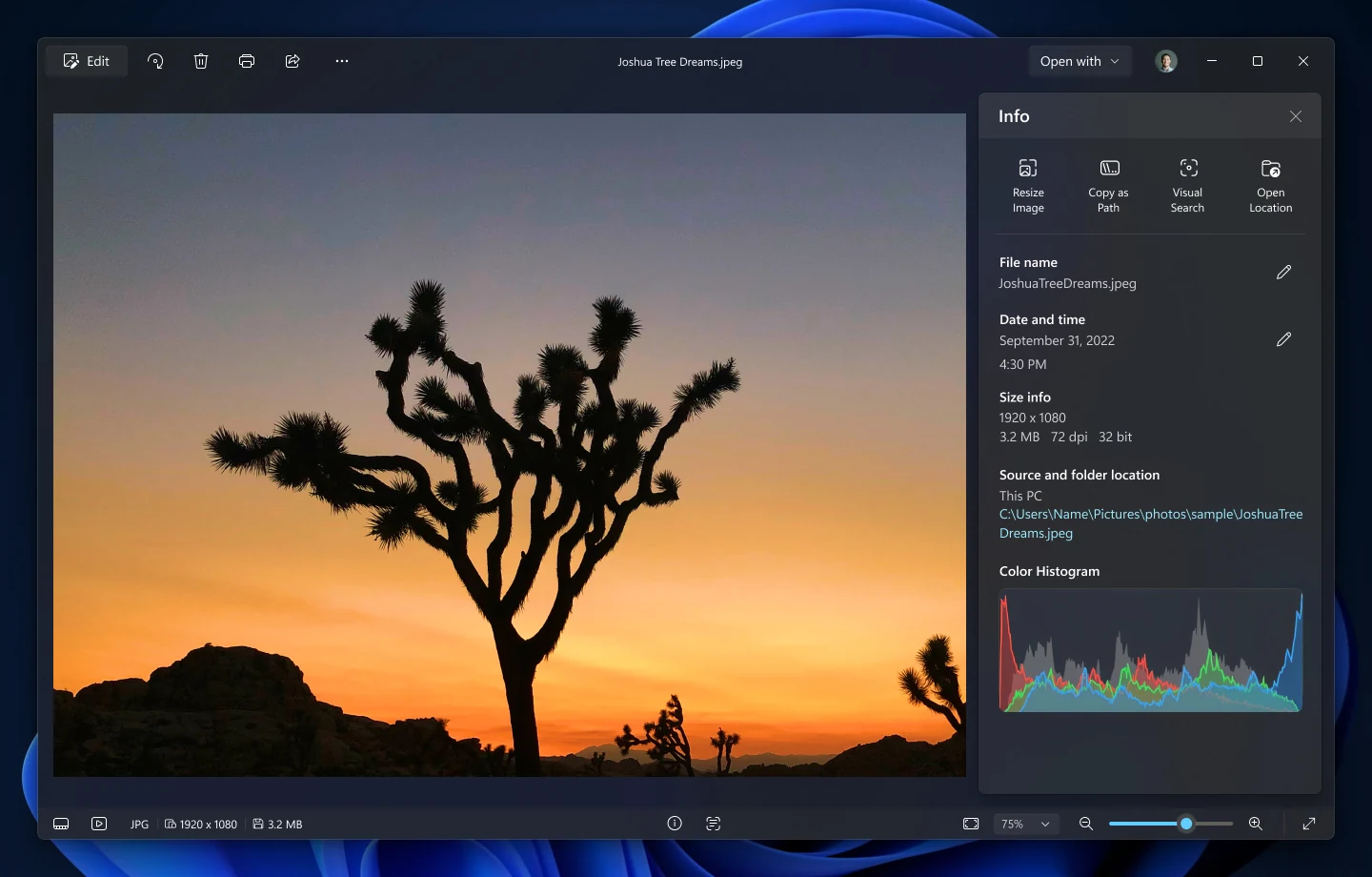Click the JPG format label in status bar

coord(139,825)
